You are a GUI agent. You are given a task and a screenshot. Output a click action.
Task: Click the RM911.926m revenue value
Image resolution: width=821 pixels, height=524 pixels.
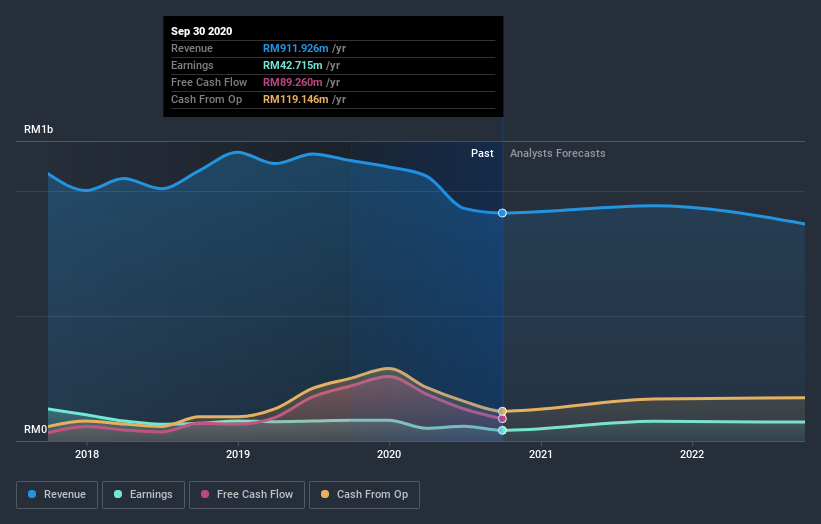(x=295, y=48)
